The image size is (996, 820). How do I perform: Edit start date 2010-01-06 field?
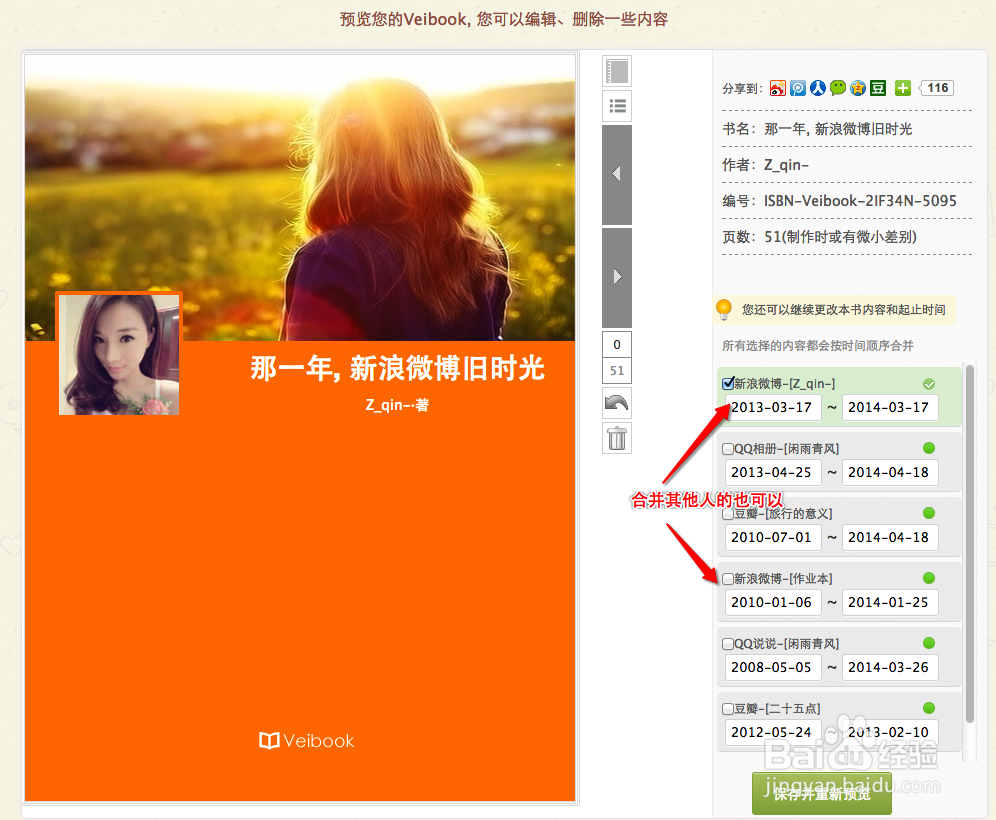tap(772, 602)
